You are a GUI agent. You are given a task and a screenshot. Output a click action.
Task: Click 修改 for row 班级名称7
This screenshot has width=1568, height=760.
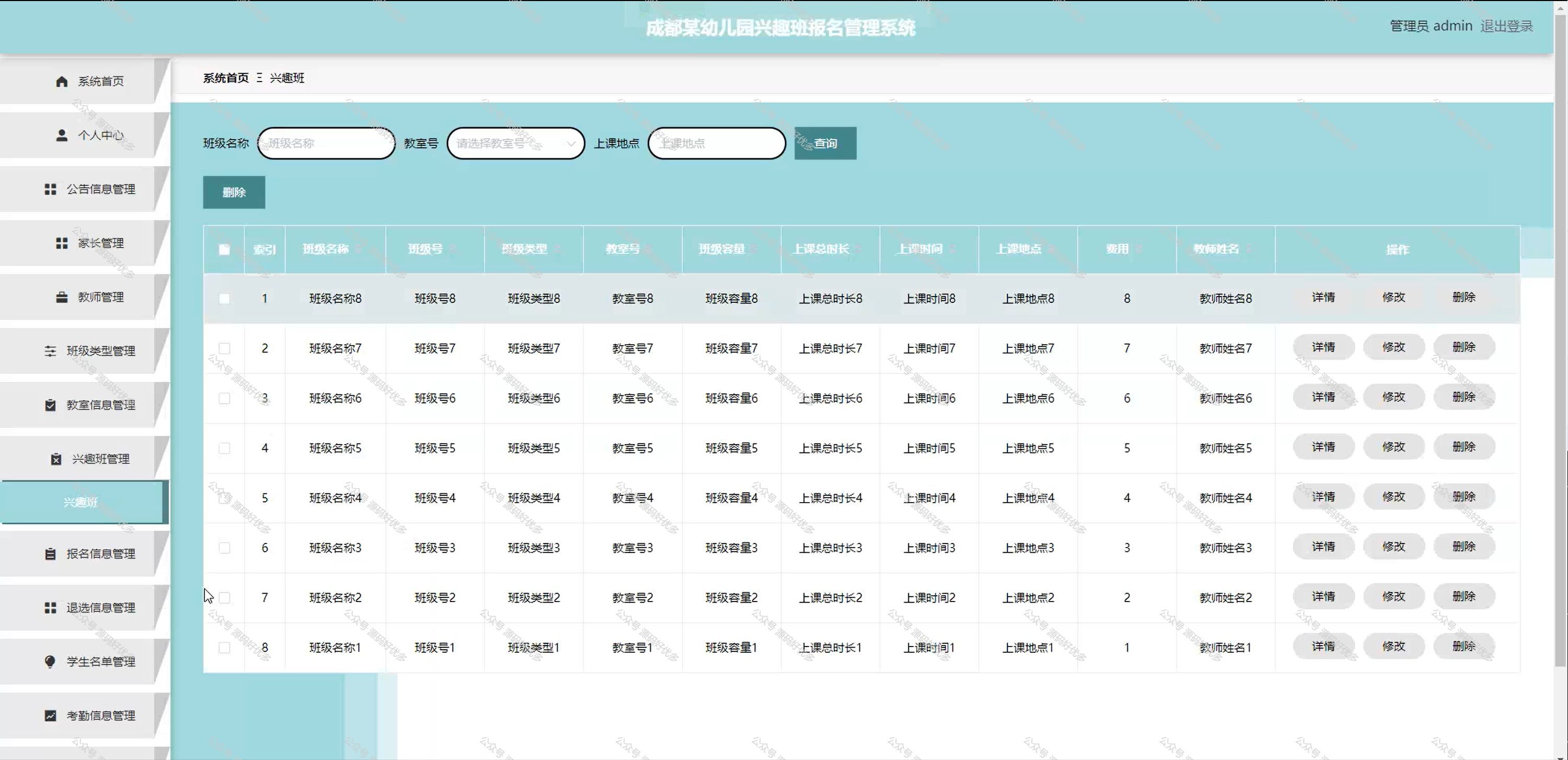[x=1393, y=347]
